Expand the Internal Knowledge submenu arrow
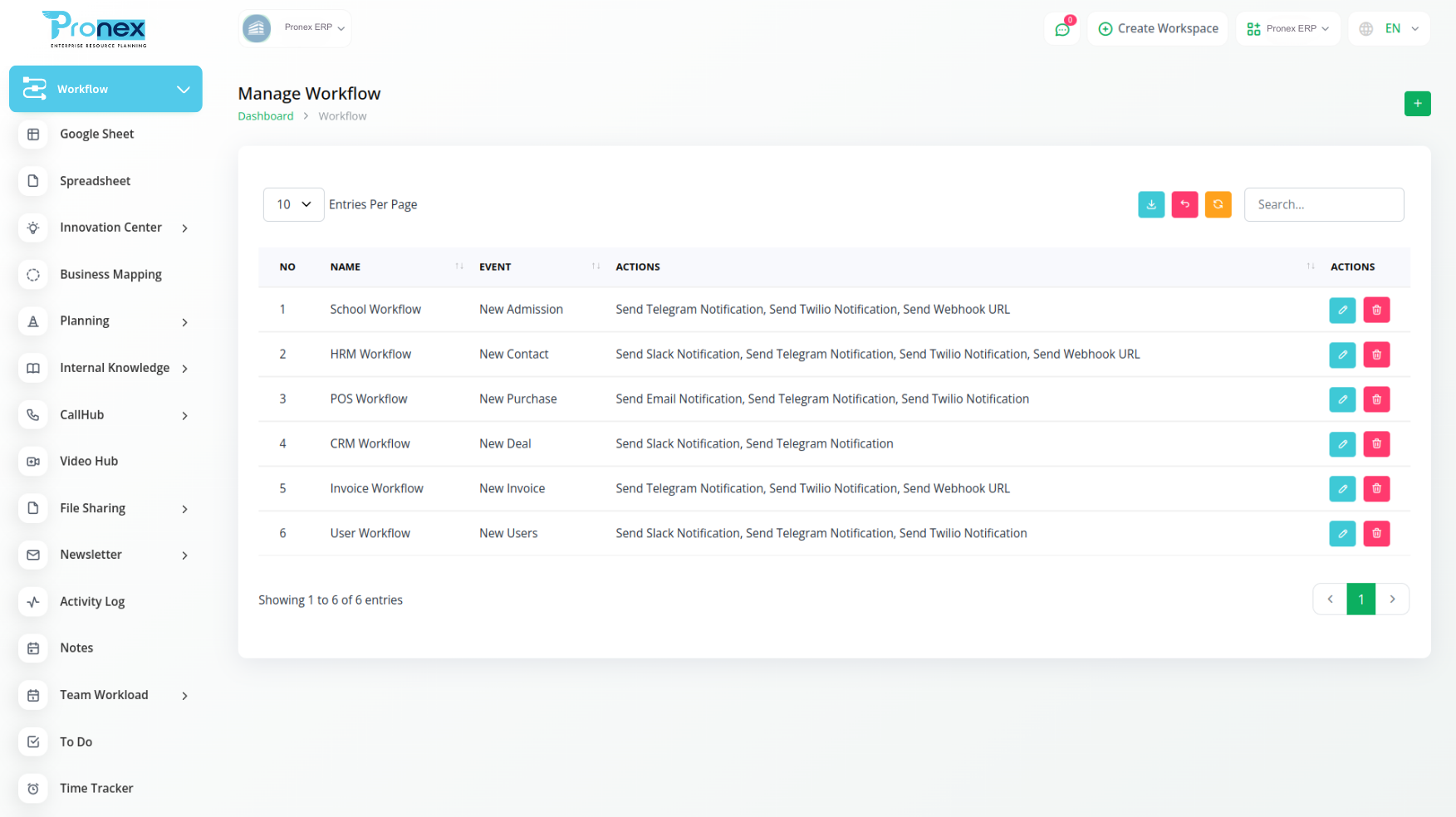The height and width of the screenshot is (817, 1456). click(184, 369)
